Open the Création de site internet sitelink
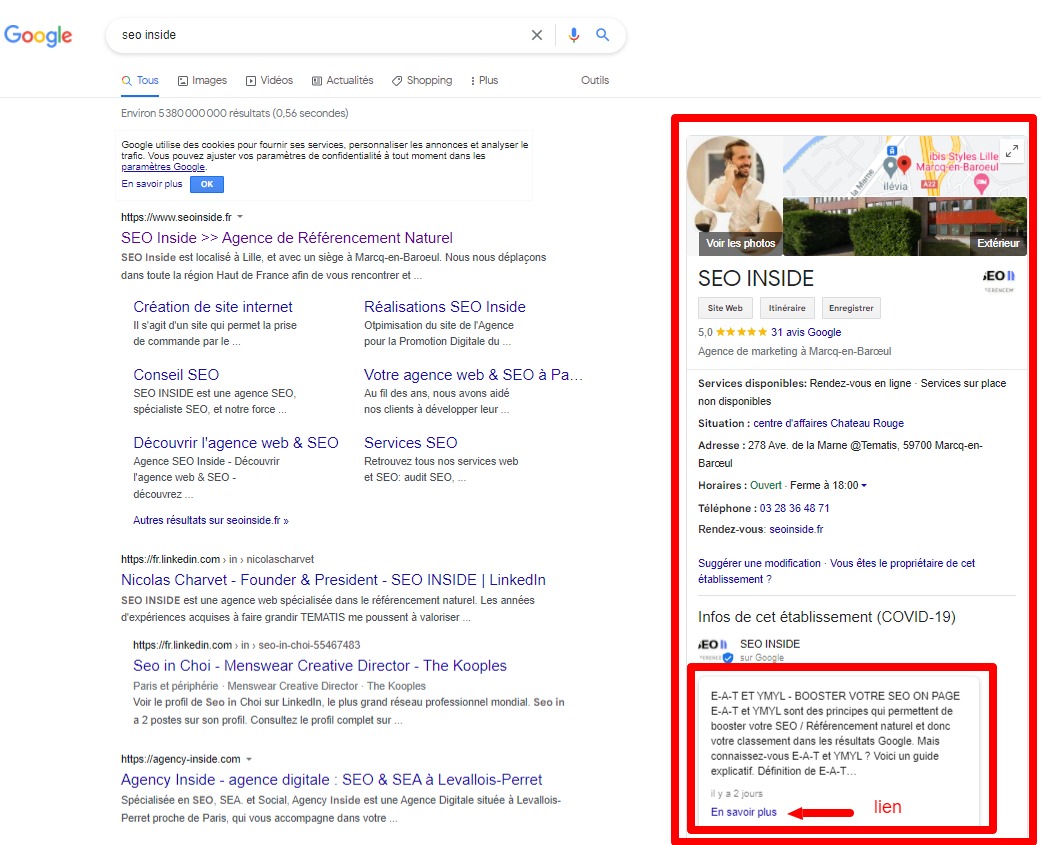 tap(212, 307)
